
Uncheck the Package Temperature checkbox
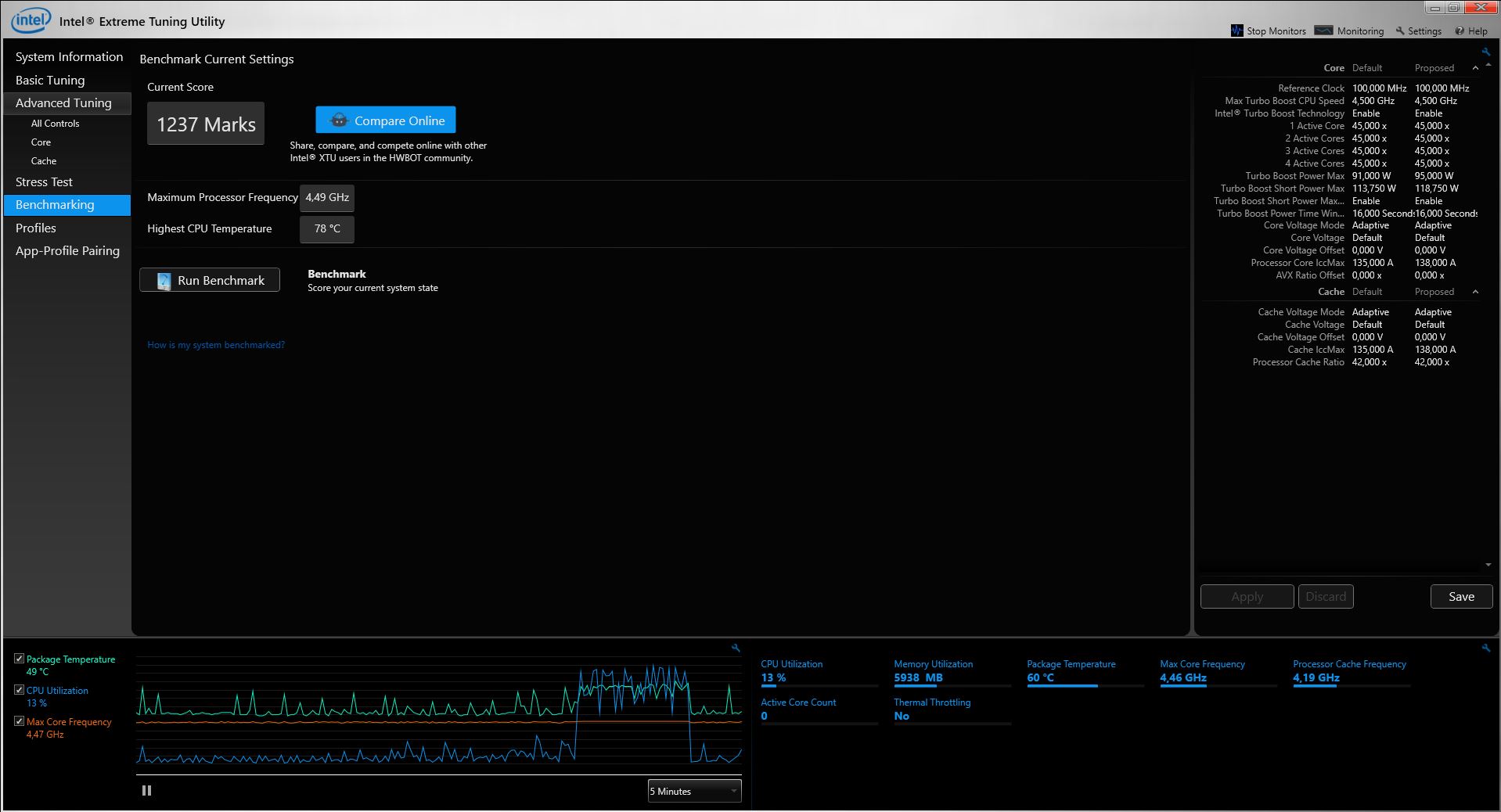(x=19, y=659)
